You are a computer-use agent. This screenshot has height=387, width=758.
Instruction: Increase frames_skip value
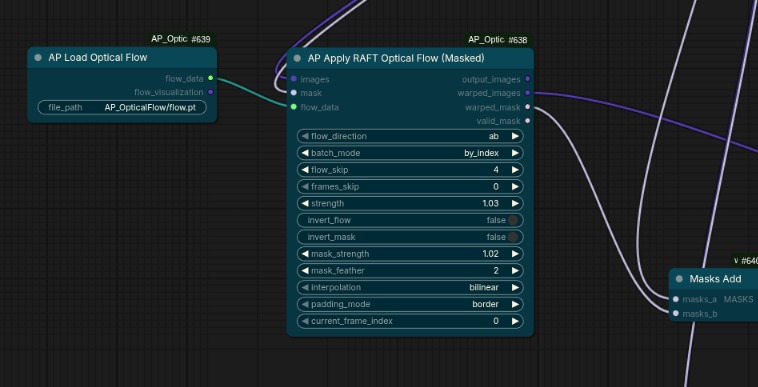pos(515,186)
